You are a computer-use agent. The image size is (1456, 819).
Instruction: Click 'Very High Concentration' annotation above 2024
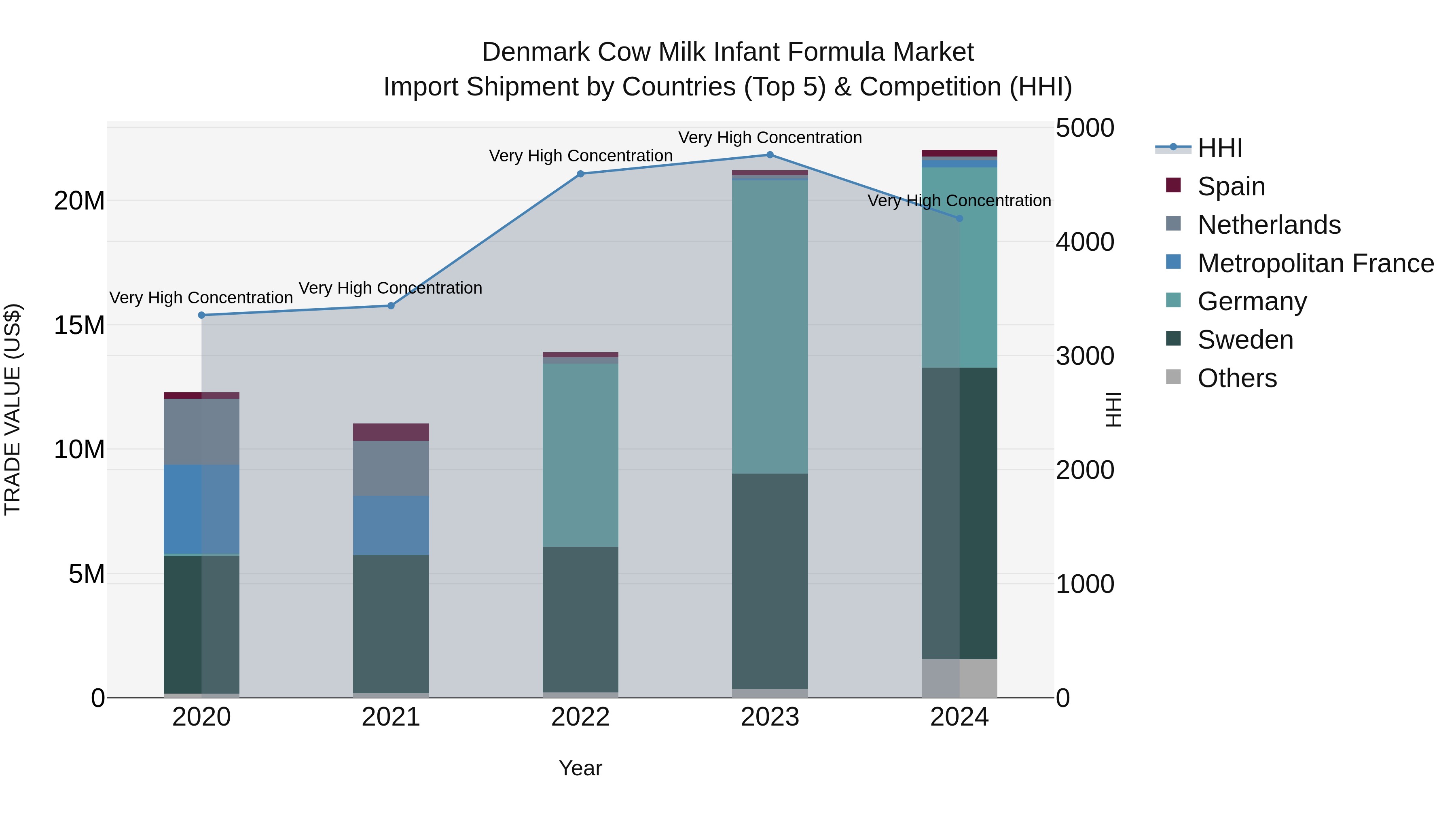click(x=959, y=200)
